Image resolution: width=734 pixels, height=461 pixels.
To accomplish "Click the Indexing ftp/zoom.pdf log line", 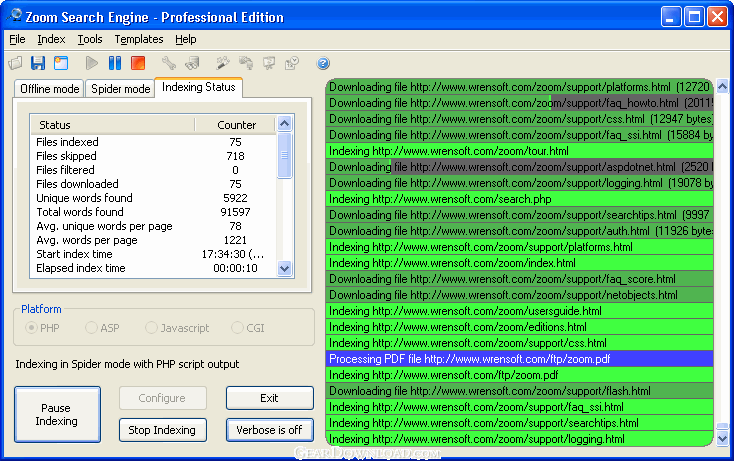I will 520,375.
